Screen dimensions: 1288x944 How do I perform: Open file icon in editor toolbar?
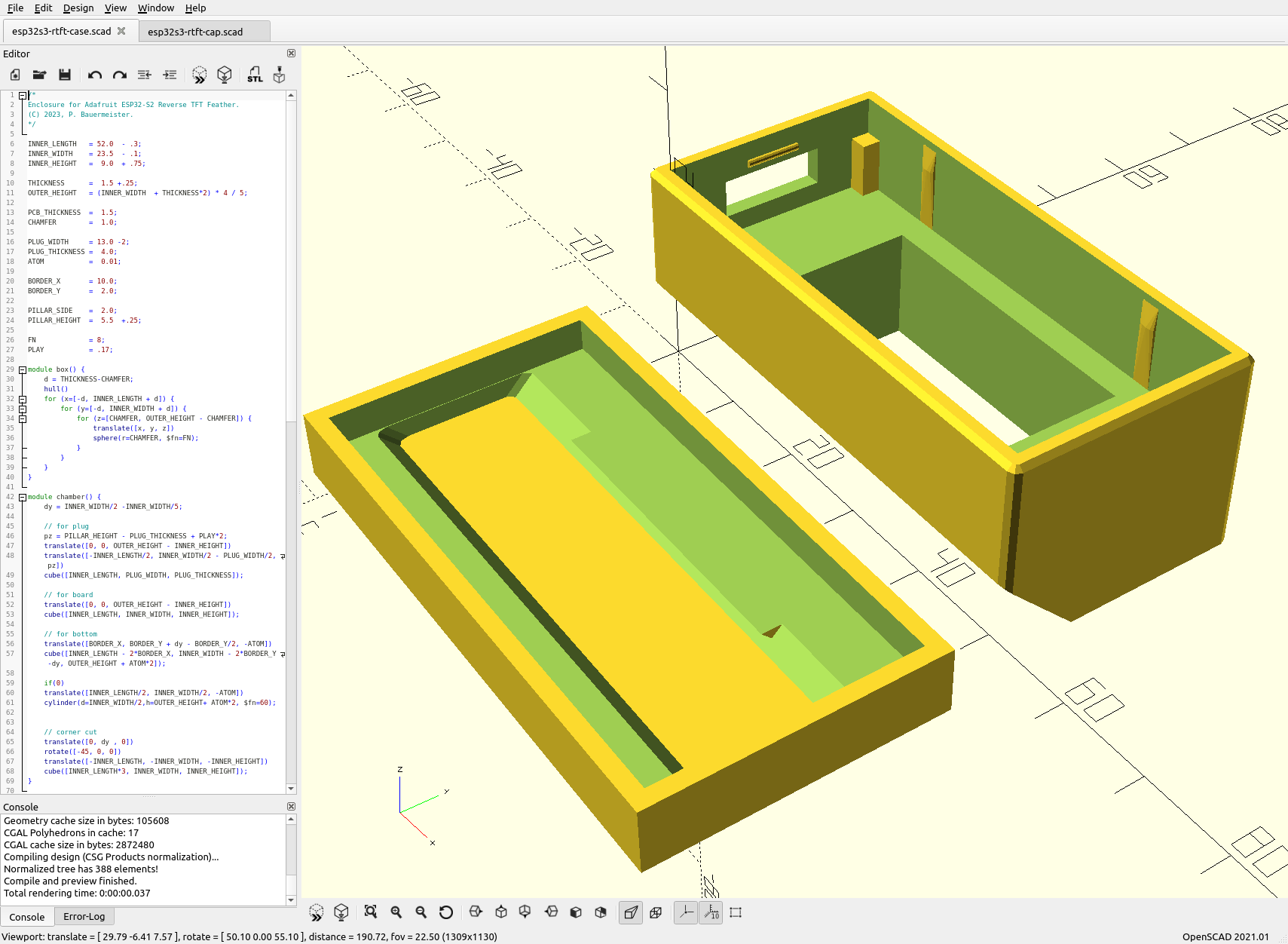[39, 75]
